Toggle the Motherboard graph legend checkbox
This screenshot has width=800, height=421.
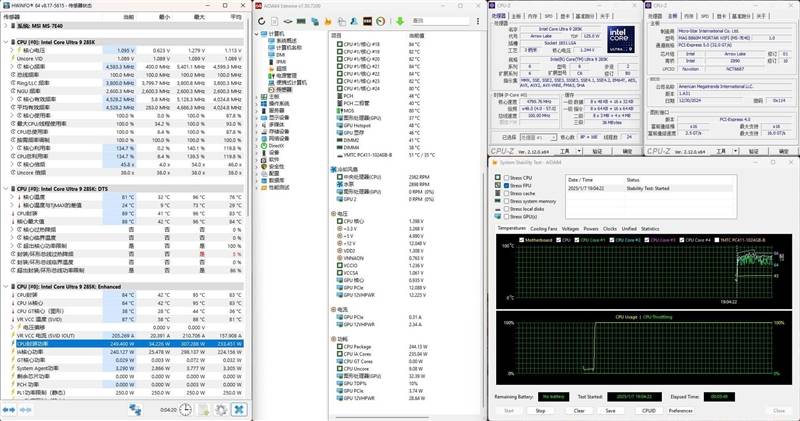[521, 240]
